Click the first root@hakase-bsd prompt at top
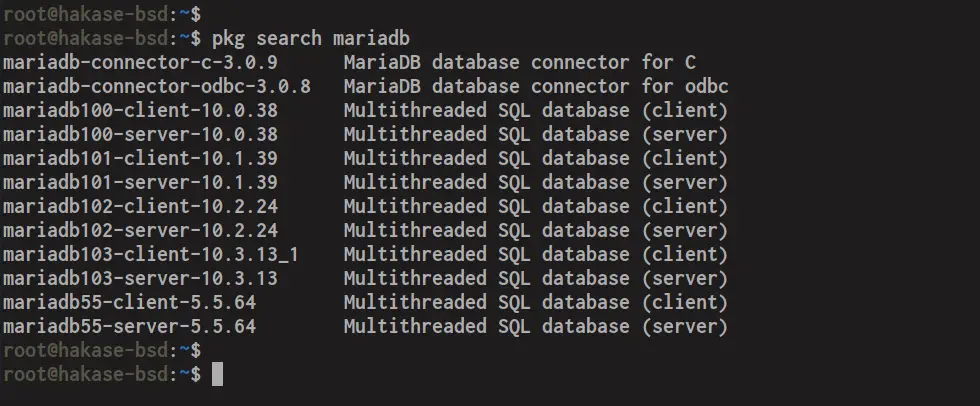This screenshot has height=406, width=980. 102,14
